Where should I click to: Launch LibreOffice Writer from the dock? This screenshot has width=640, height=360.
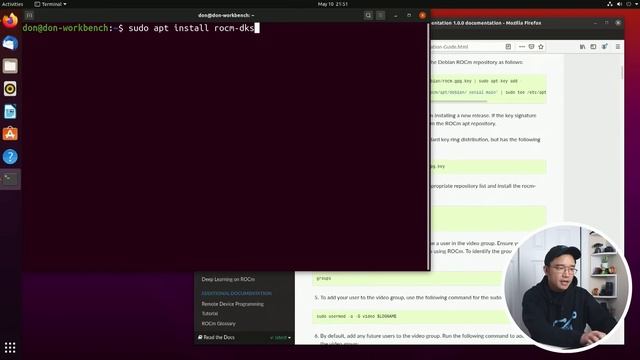[x=10, y=111]
